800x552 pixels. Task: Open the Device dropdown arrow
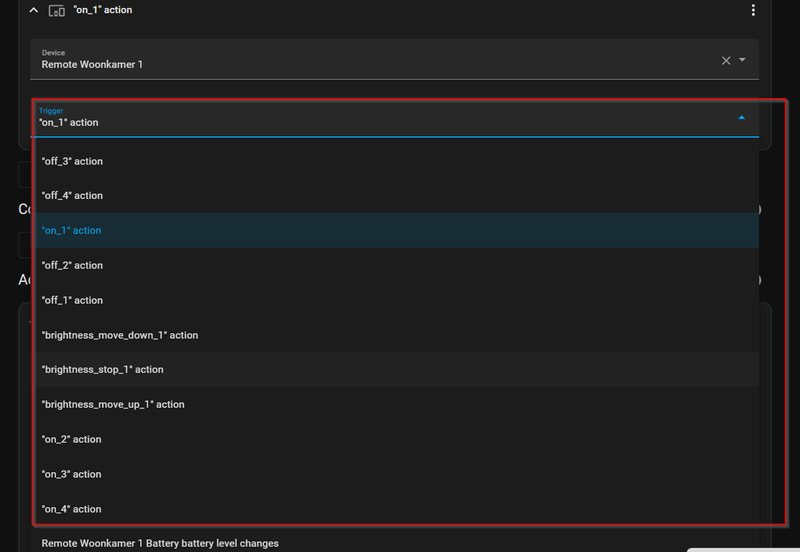click(x=742, y=60)
